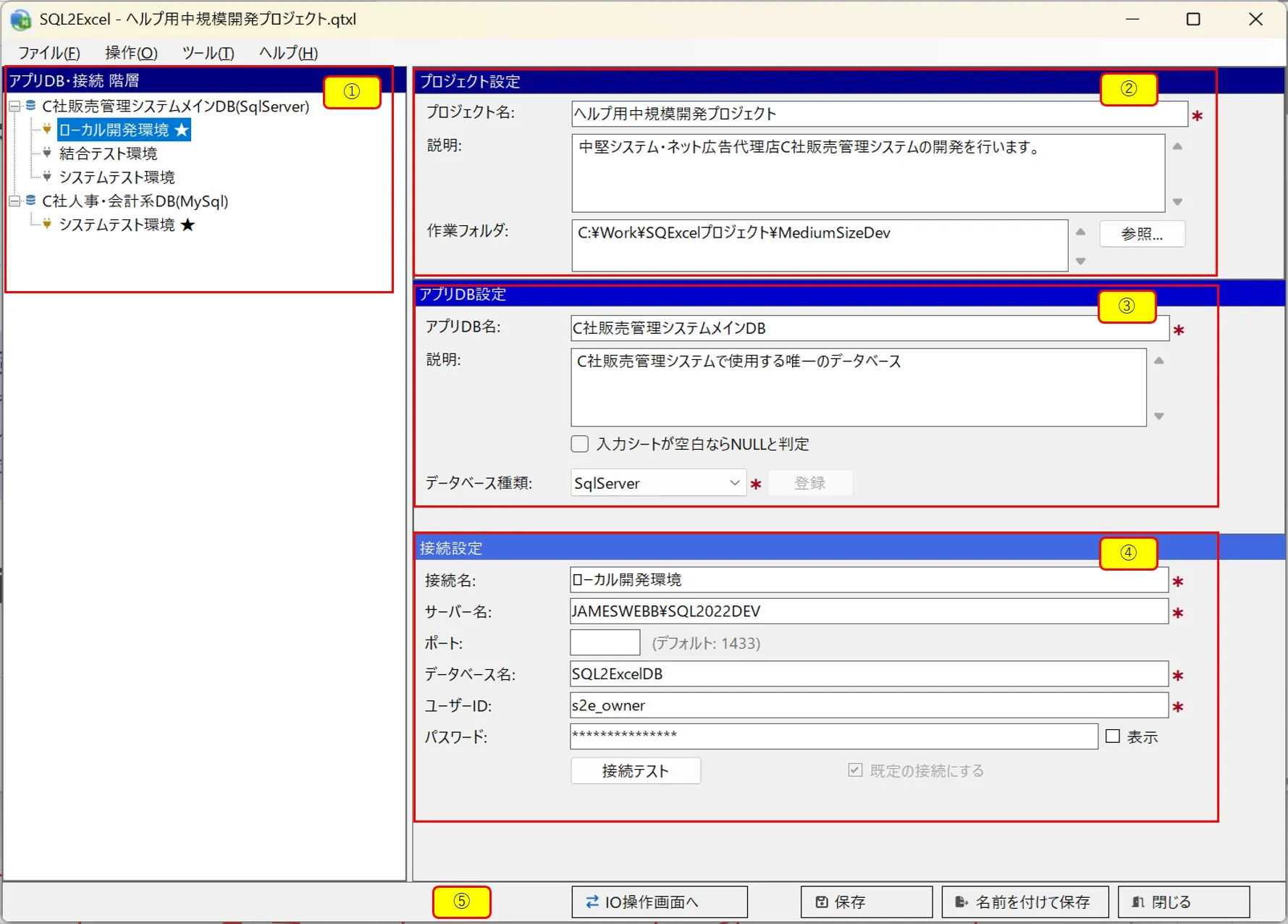Click the database icon beside C社販売管理システムメインDB

click(30, 106)
